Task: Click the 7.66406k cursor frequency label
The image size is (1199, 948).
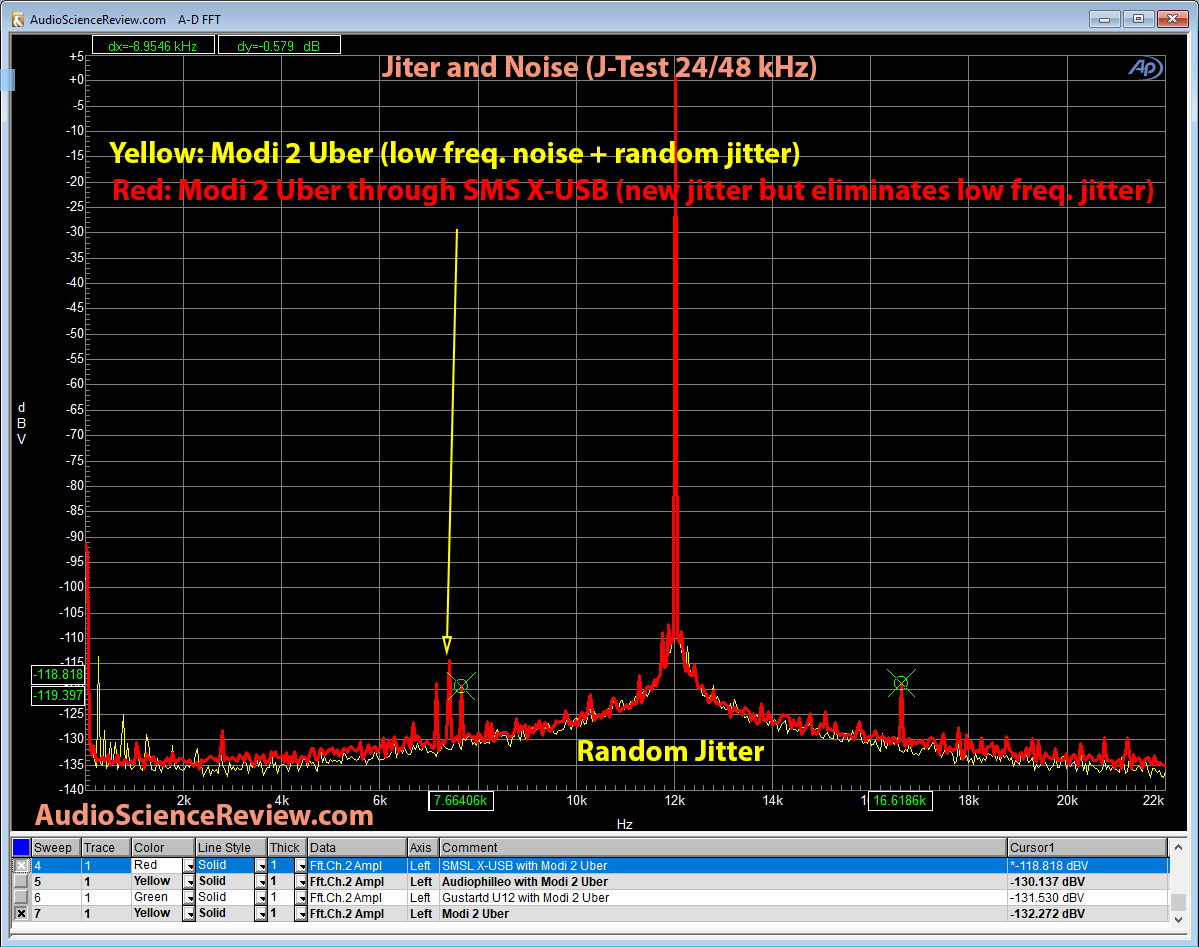Action: coord(460,800)
